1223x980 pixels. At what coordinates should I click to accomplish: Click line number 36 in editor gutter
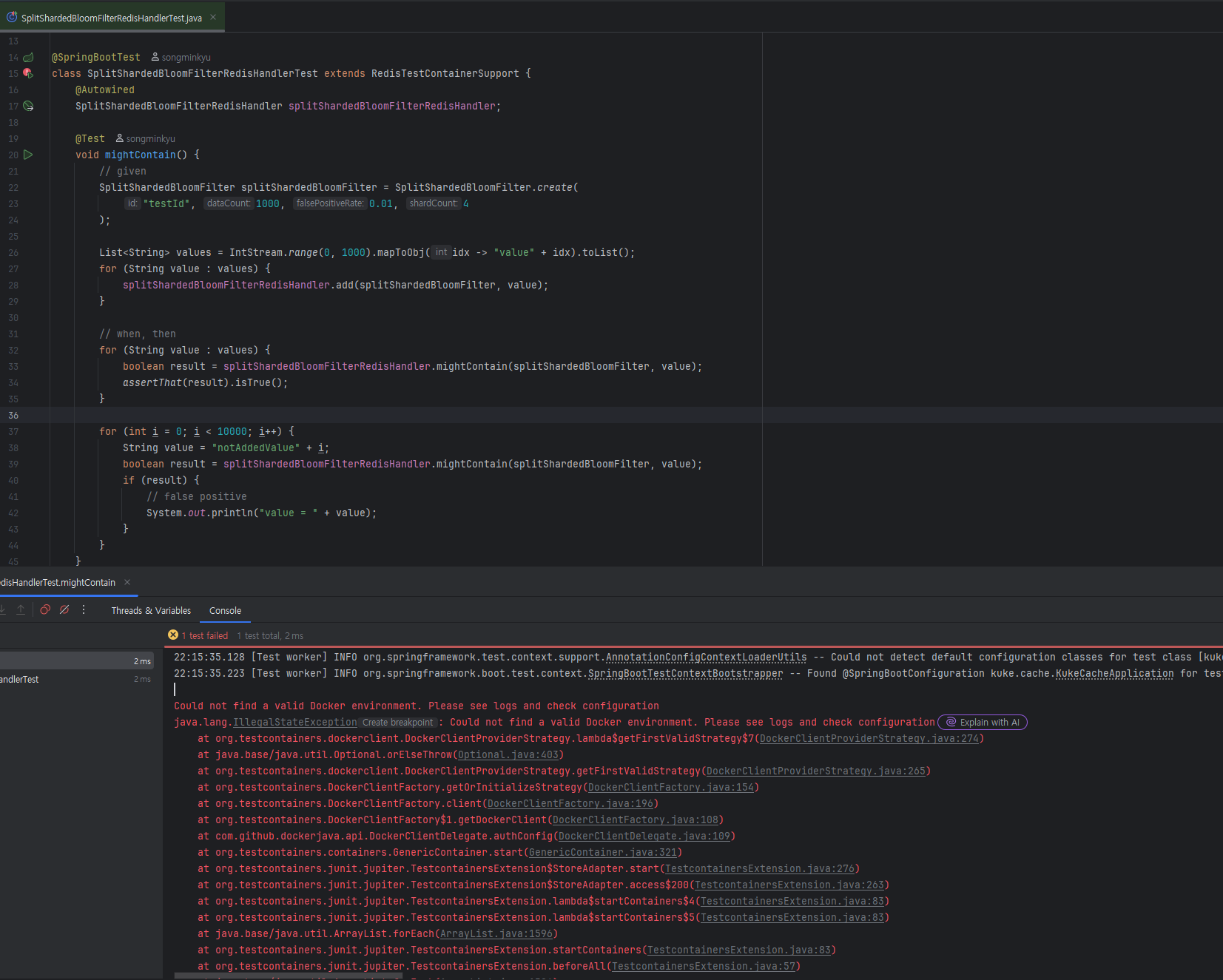tap(13, 415)
